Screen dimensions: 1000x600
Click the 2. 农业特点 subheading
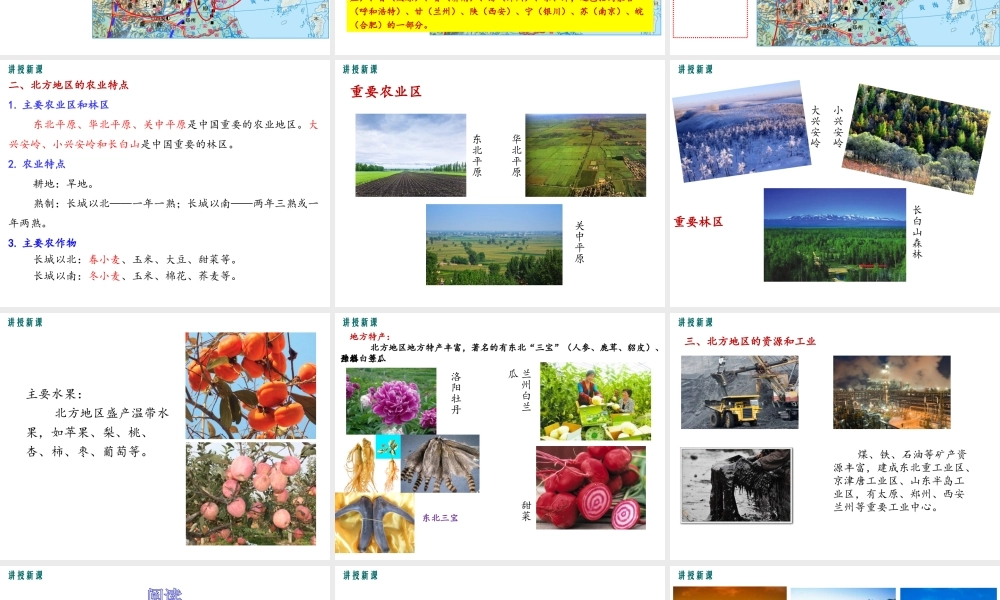click(37, 164)
